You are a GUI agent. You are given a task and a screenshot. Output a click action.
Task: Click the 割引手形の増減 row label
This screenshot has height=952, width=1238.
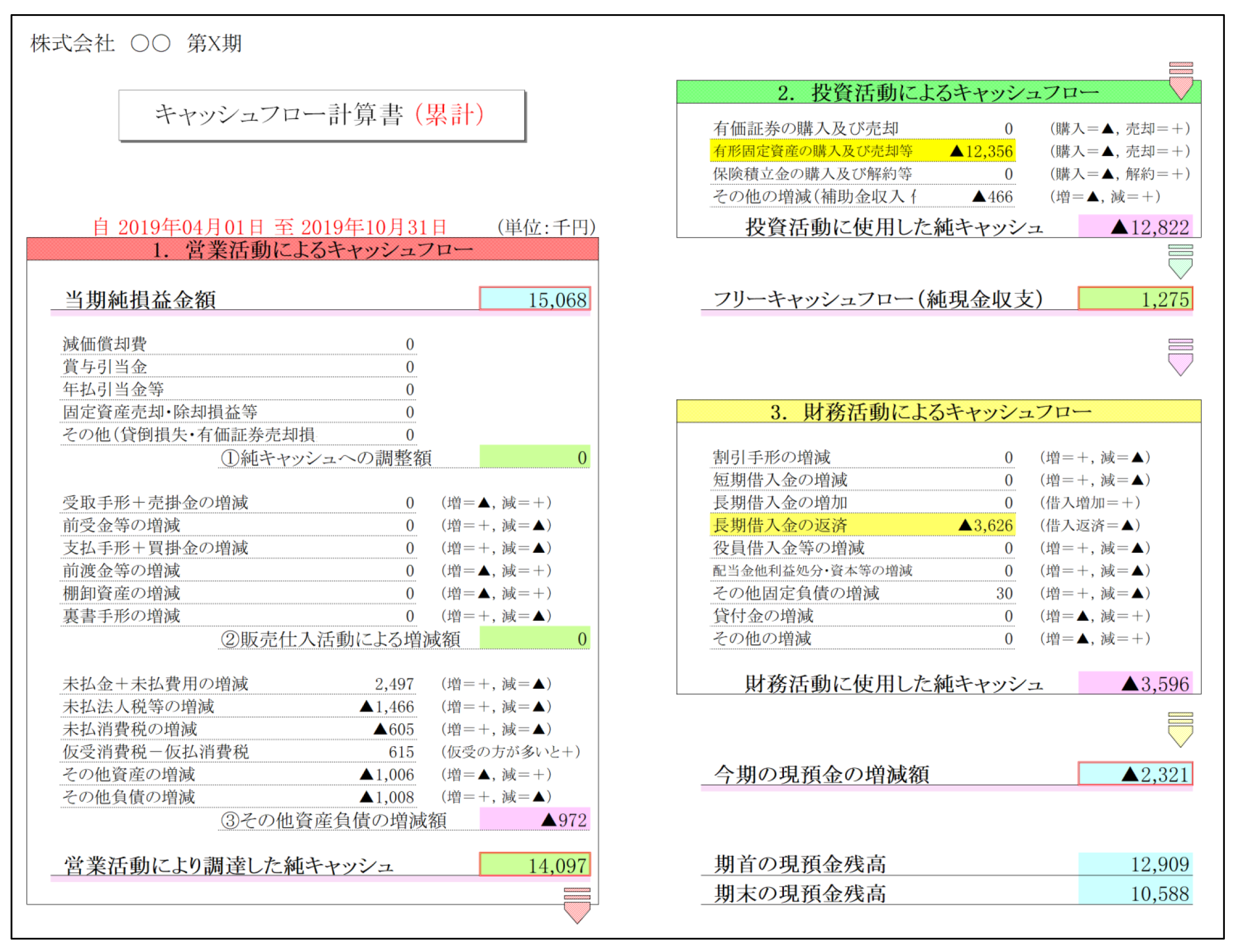pyautogui.click(x=771, y=457)
